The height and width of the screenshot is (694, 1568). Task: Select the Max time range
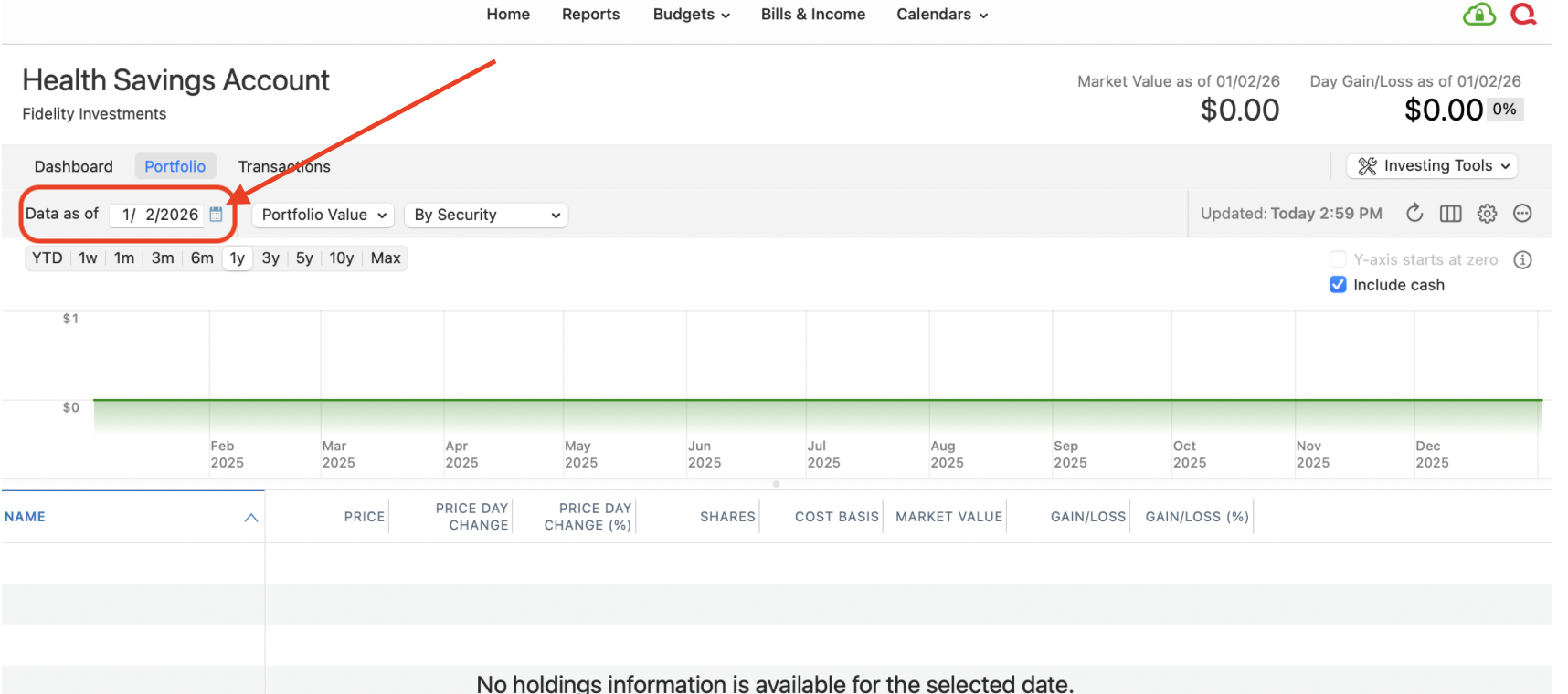point(386,258)
